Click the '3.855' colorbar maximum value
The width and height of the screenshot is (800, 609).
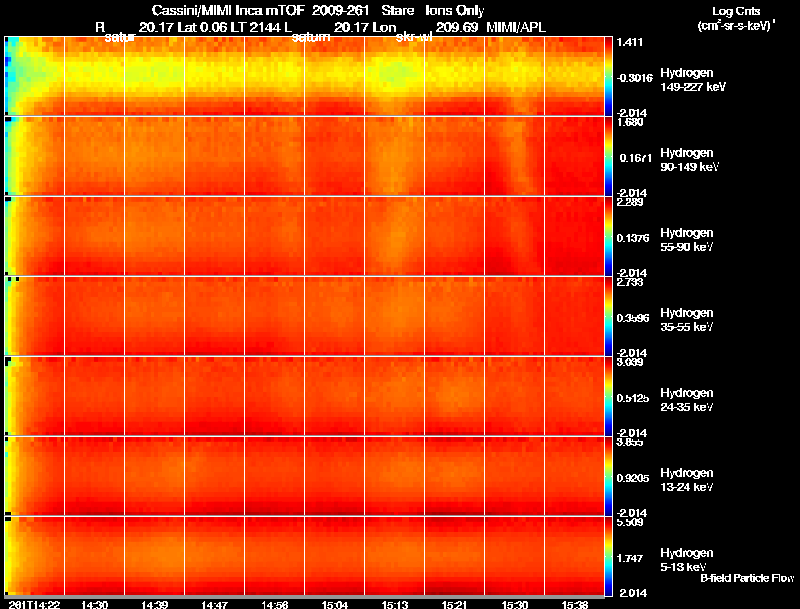tap(630, 442)
